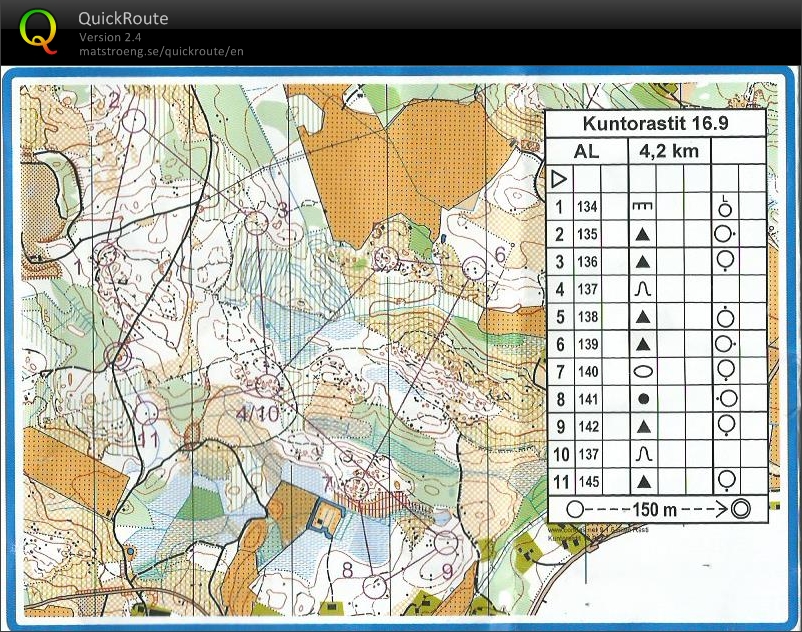Click the QuickRoute Q logo
Viewport: 802px width, 632px height.
point(39,30)
